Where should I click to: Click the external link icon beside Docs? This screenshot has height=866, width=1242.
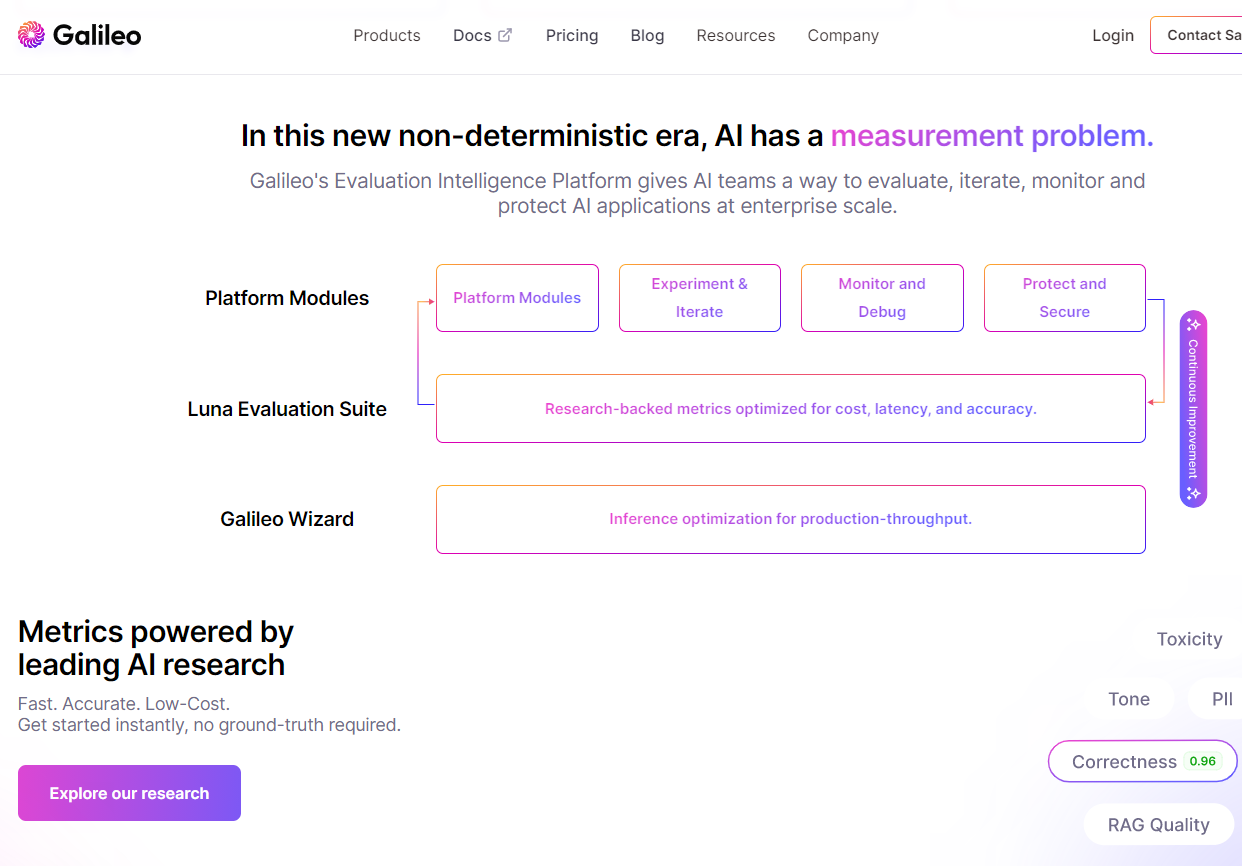pyautogui.click(x=505, y=35)
